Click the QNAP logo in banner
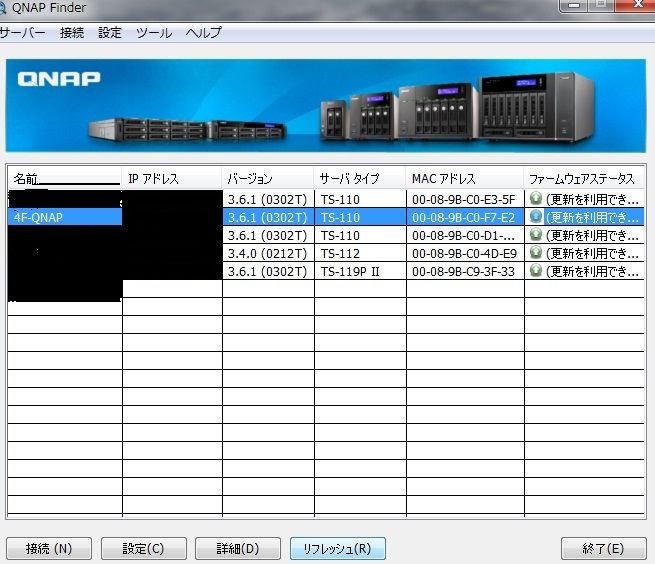655x564 pixels. click(59, 79)
